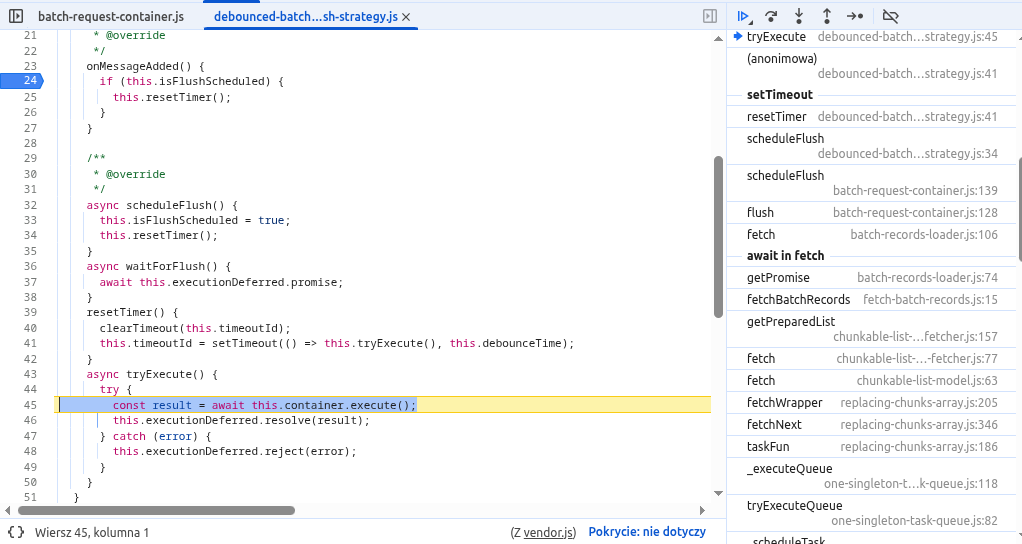
Task: Resume script execution in the debugger
Action: (x=743, y=16)
